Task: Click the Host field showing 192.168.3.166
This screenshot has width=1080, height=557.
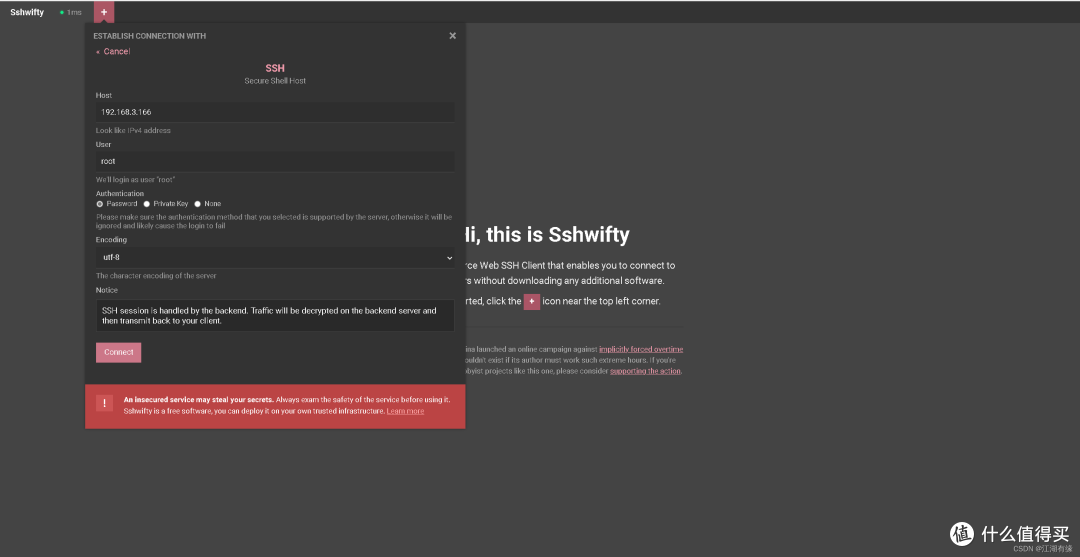Action: point(275,112)
